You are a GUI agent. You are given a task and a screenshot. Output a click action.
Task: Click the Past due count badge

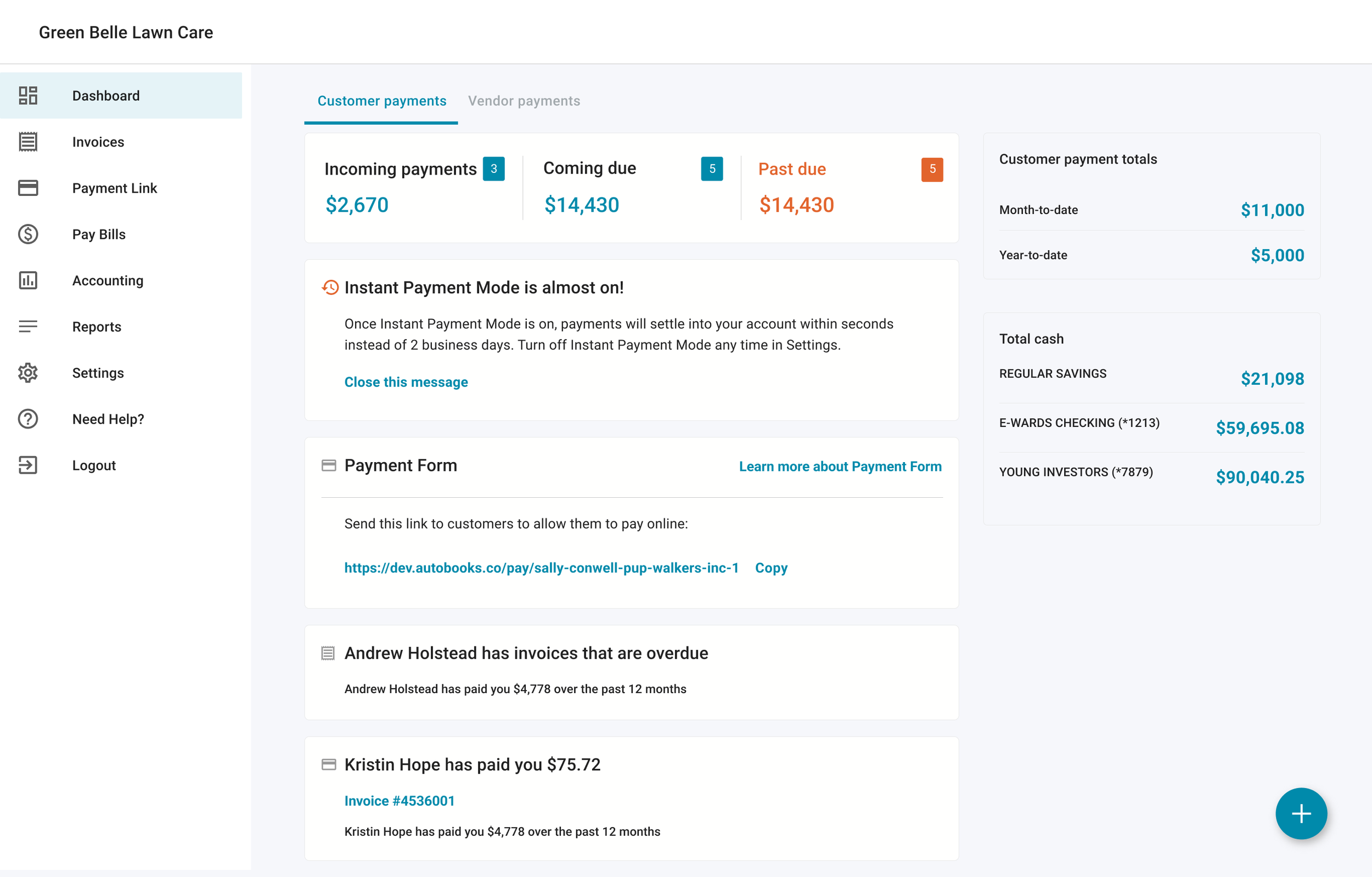tap(931, 169)
